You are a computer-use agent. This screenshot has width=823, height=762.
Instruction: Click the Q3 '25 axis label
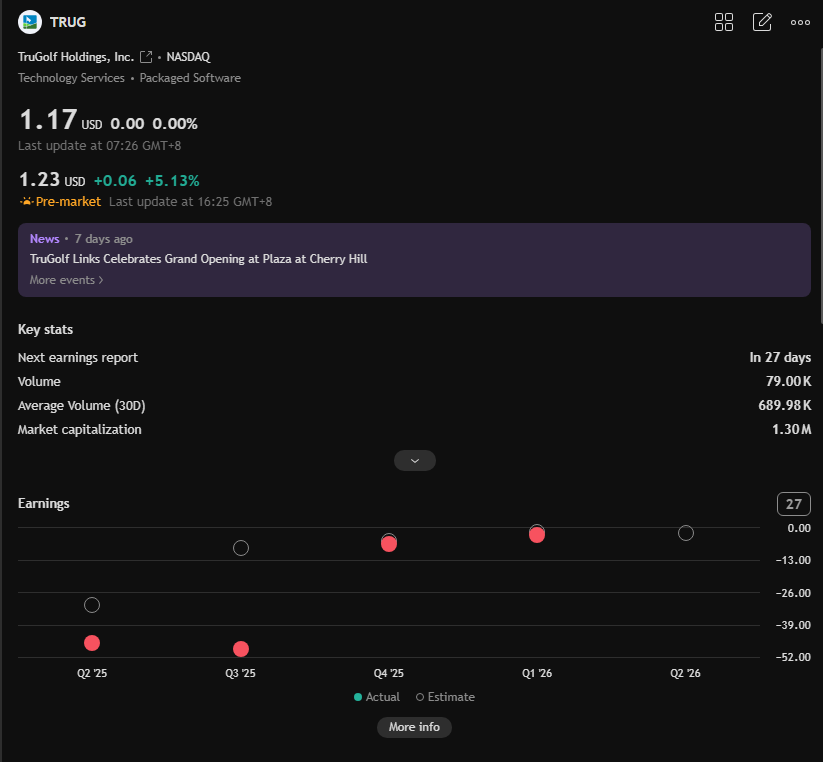(240, 673)
